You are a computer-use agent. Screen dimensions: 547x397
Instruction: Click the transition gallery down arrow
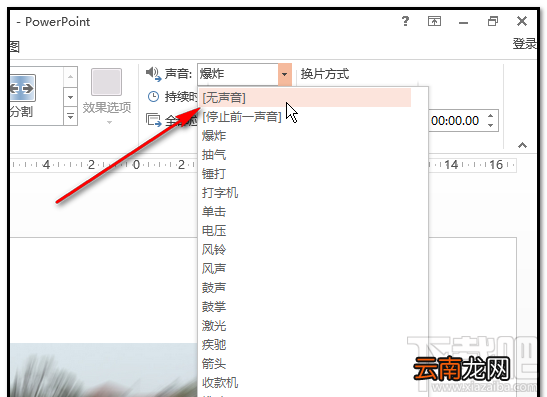70,97
